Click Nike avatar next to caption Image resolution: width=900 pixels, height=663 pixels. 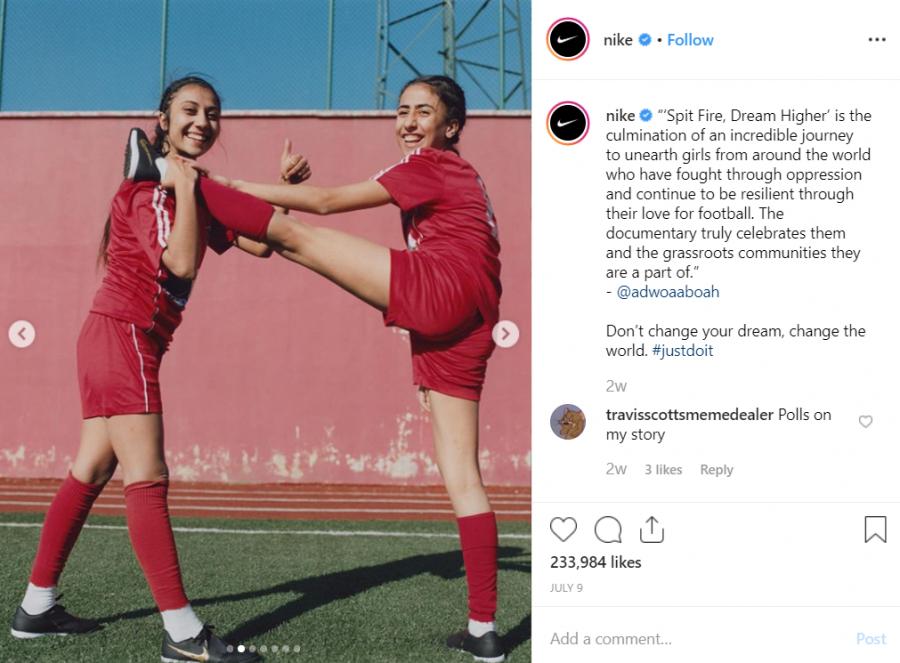568,123
